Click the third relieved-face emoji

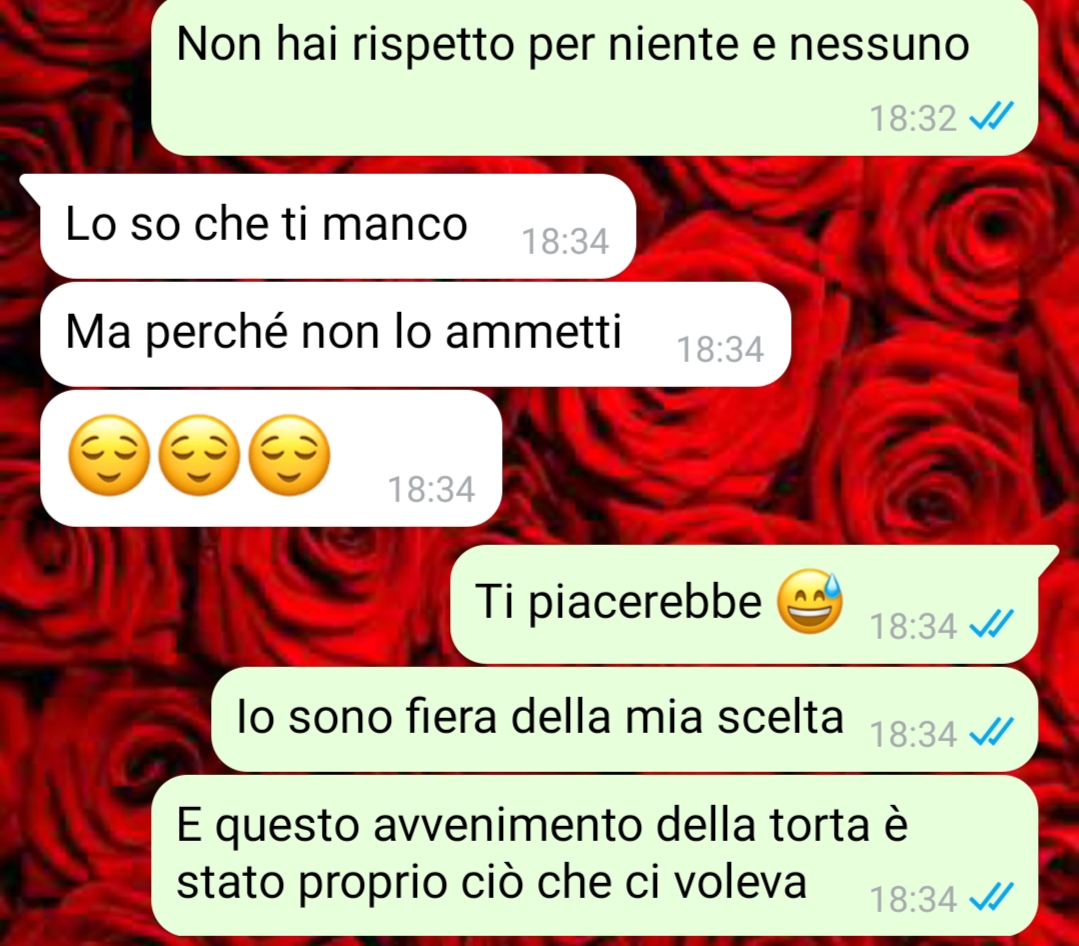tap(289, 455)
